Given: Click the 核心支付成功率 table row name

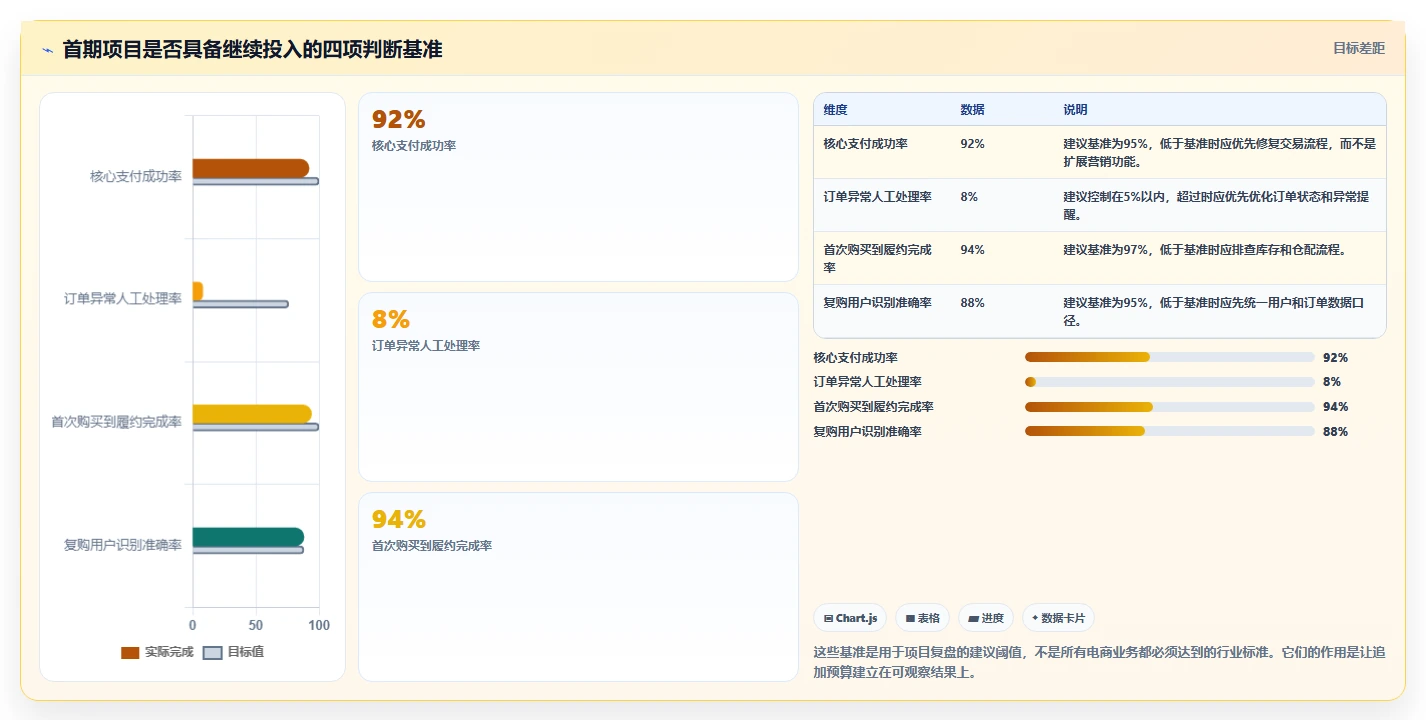Looking at the screenshot, I should (x=866, y=144).
